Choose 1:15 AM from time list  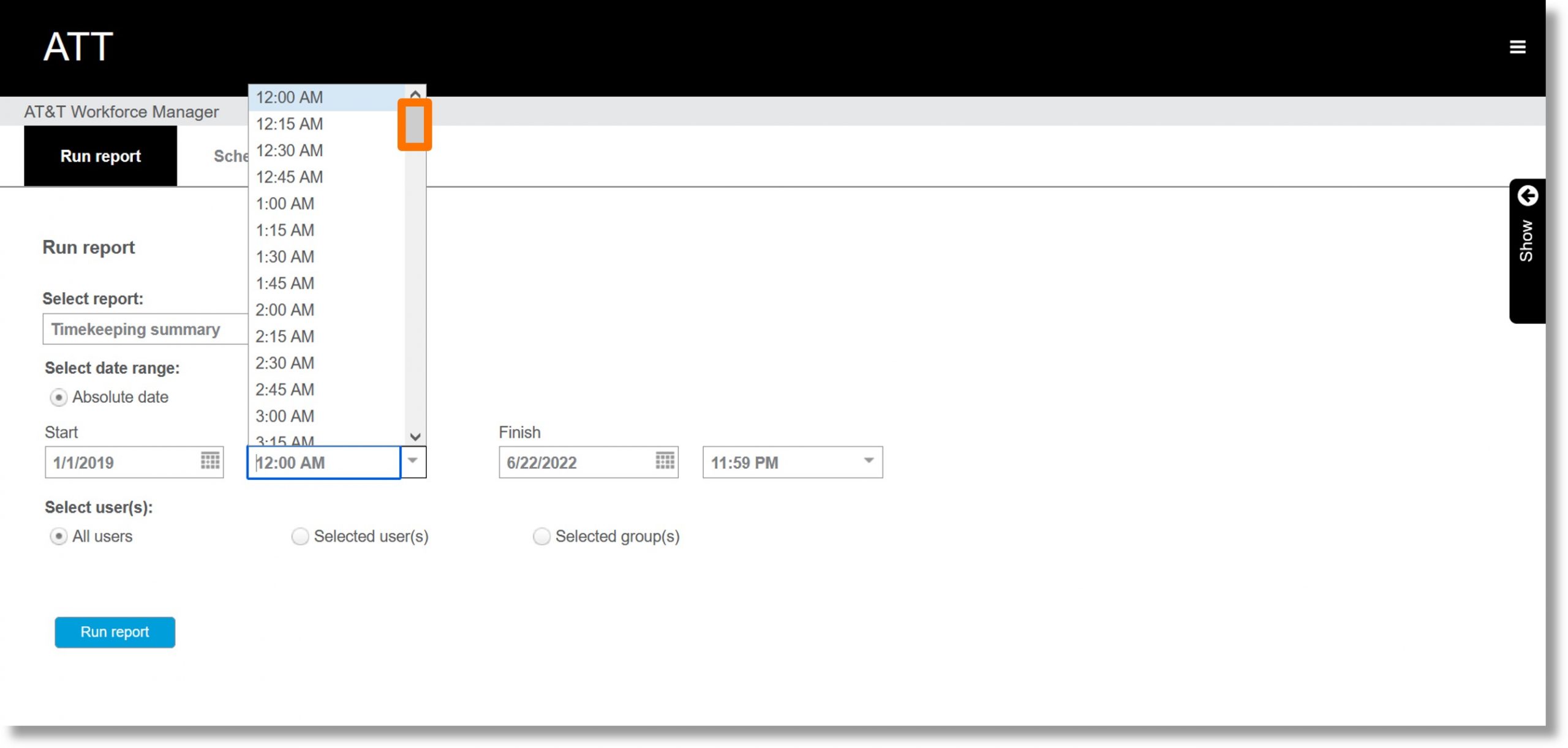click(x=326, y=230)
